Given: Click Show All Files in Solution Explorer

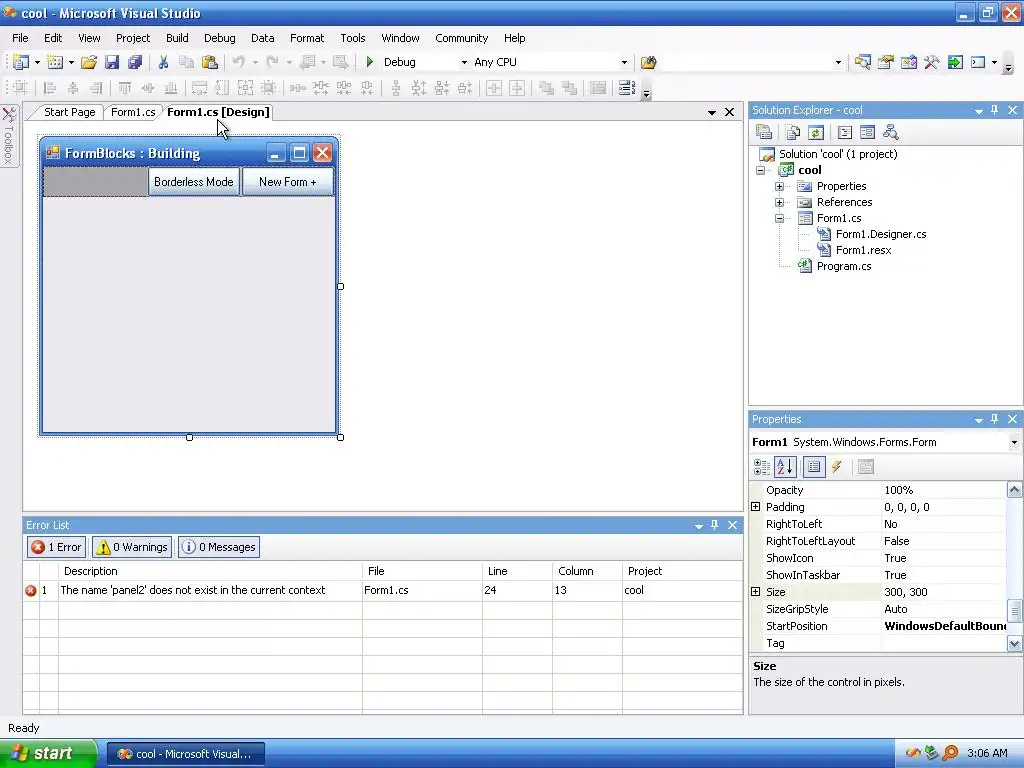Looking at the screenshot, I should click(793, 133).
